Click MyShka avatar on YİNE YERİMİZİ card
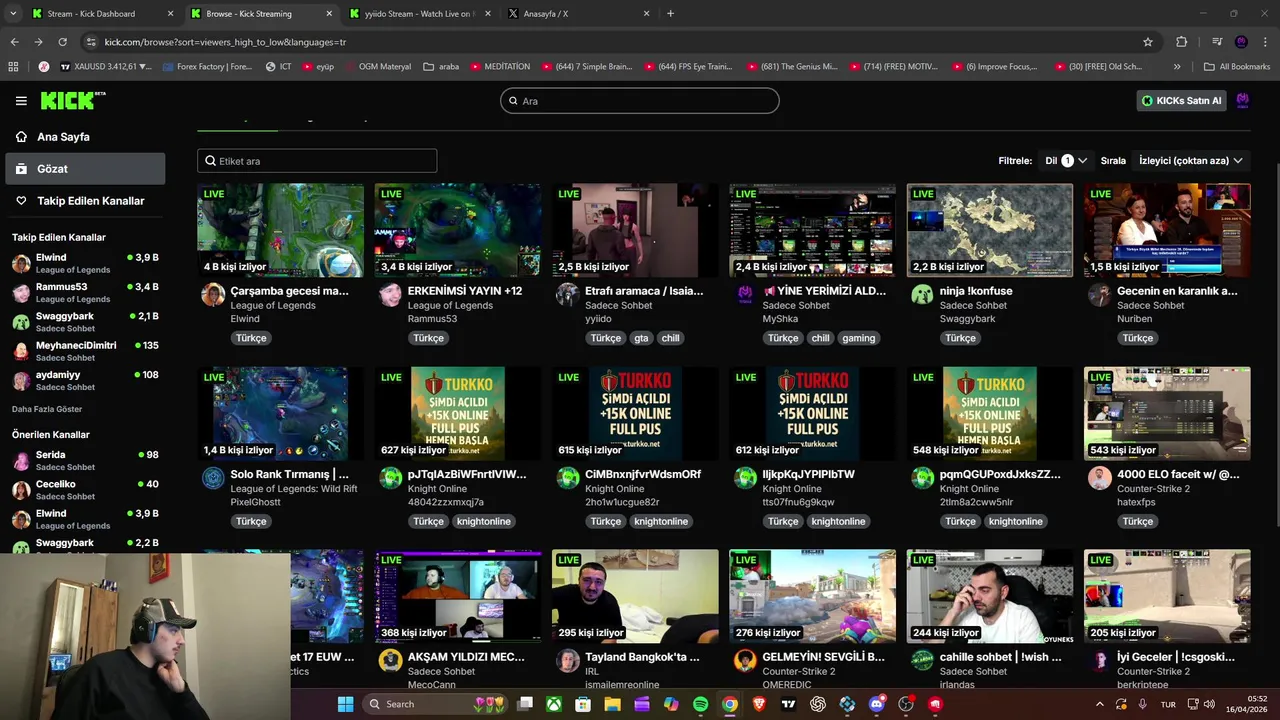The width and height of the screenshot is (1280, 720). click(745, 294)
